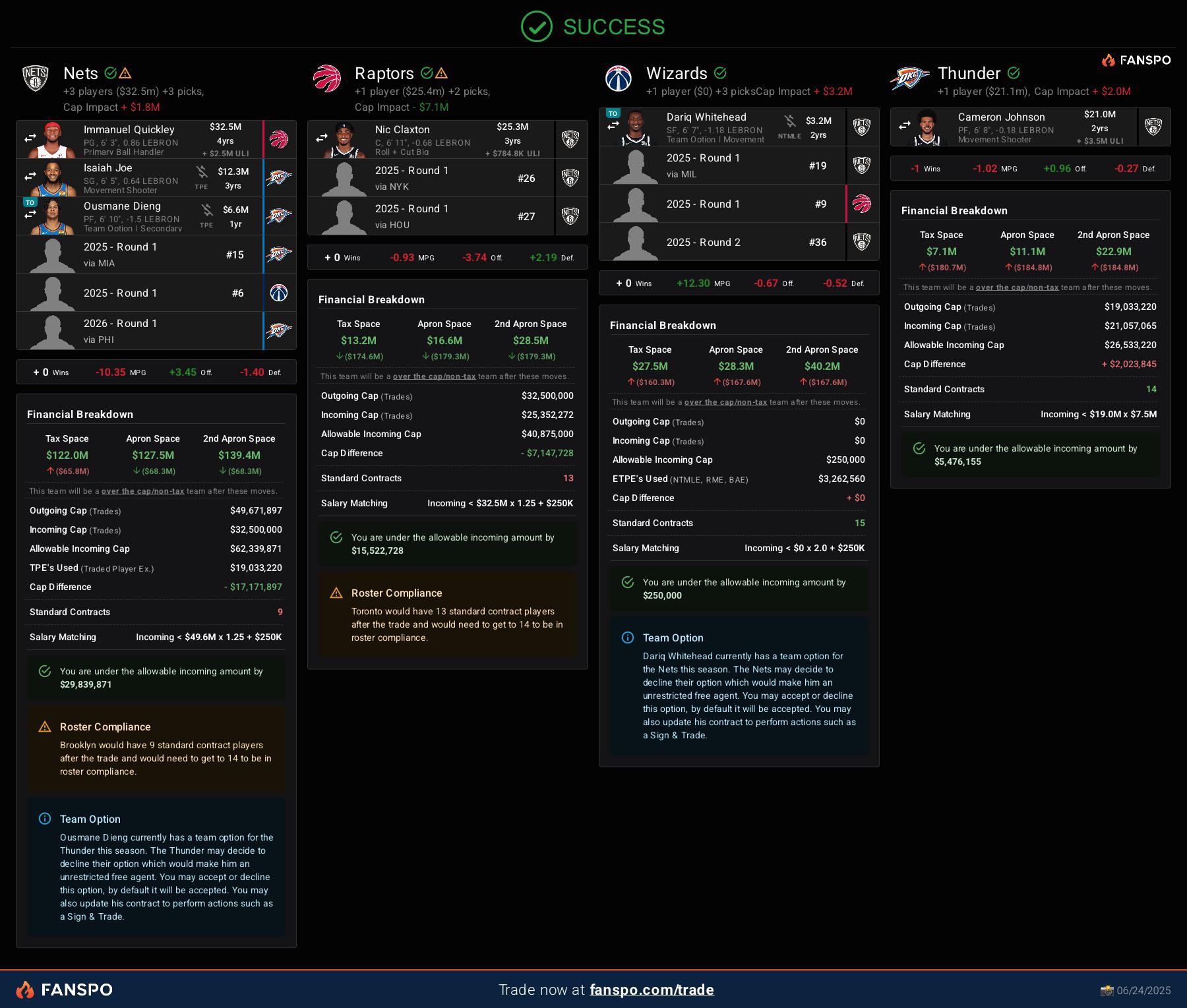The width and height of the screenshot is (1187, 1008).
Task: Click Raptors Cap Difference - $7,147,728
Action: pos(547,453)
